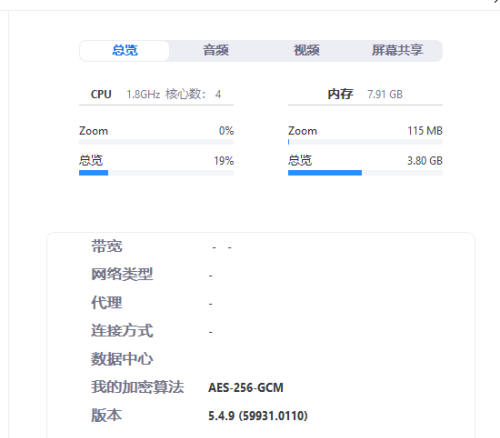Click the 带宽 label

click(107, 247)
